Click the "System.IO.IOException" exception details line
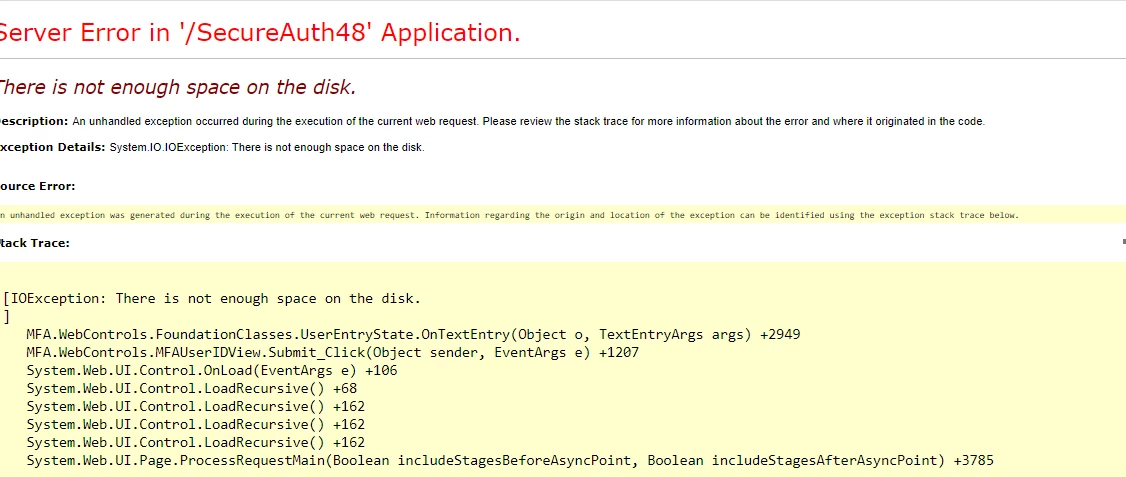Viewport: 1126px width, 477px height. click(x=213, y=147)
